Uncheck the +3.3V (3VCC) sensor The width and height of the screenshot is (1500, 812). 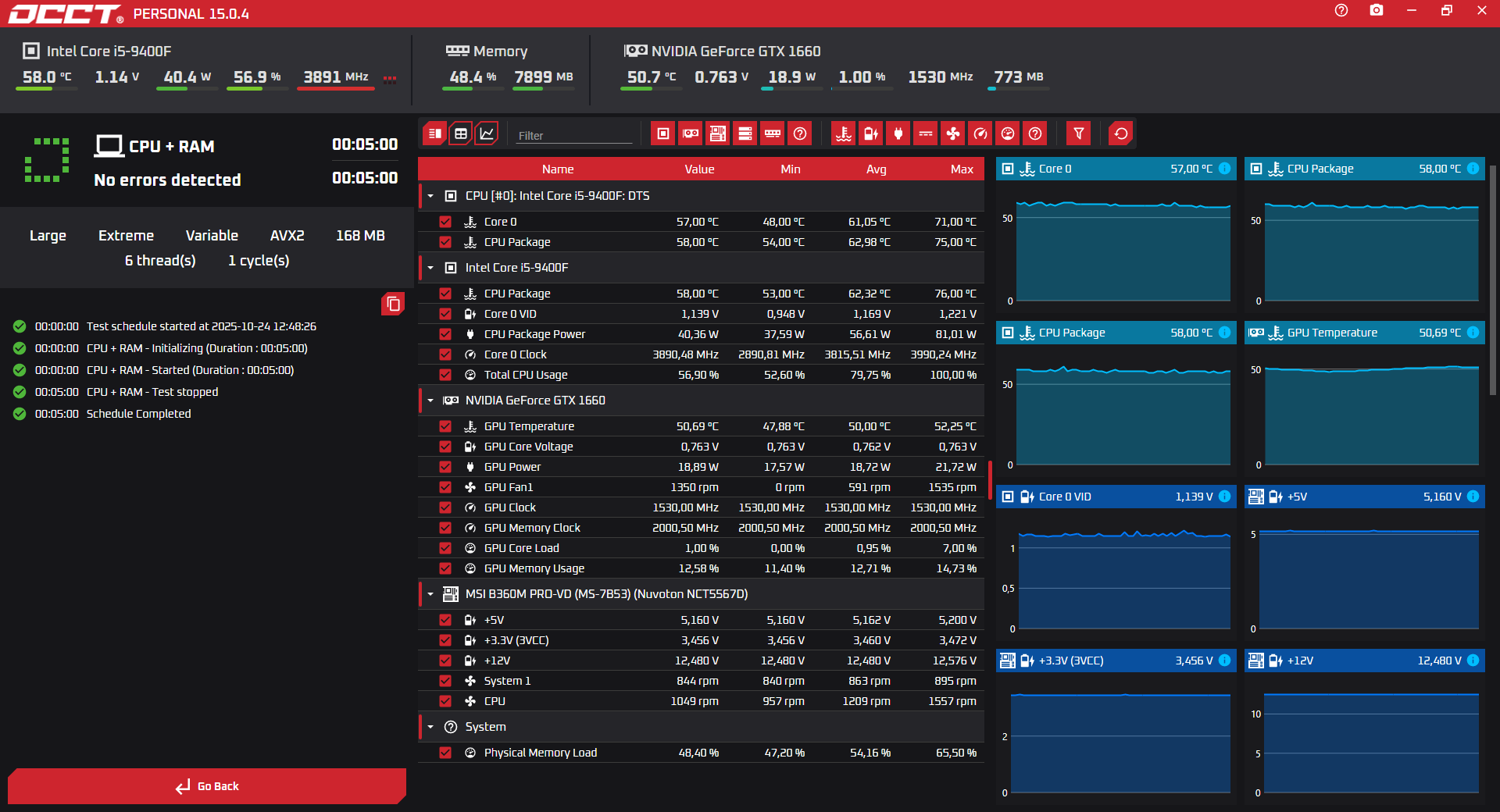click(445, 640)
